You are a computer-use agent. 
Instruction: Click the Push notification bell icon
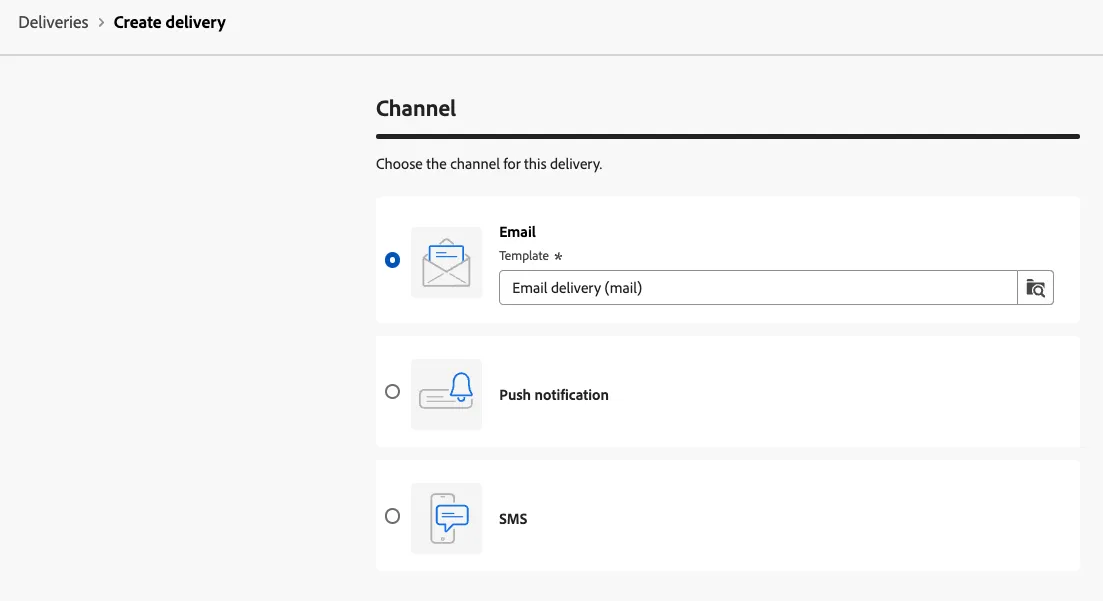447,394
